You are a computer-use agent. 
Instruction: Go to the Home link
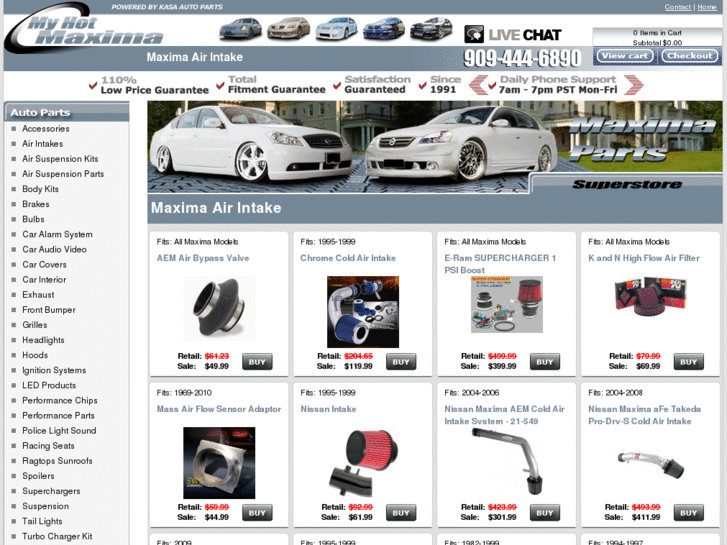[707, 7]
